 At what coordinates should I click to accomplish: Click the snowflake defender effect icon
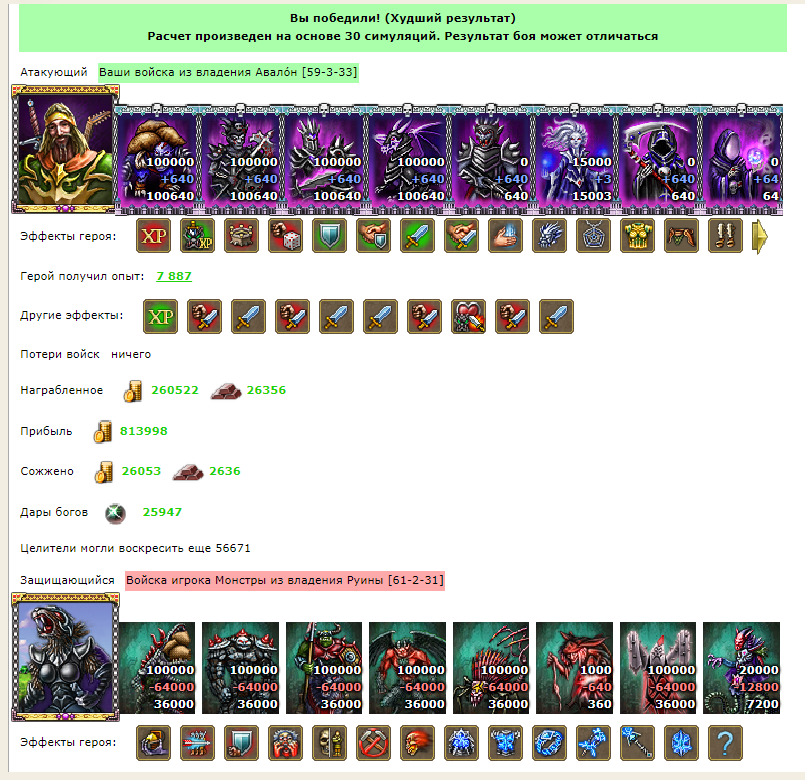681,743
